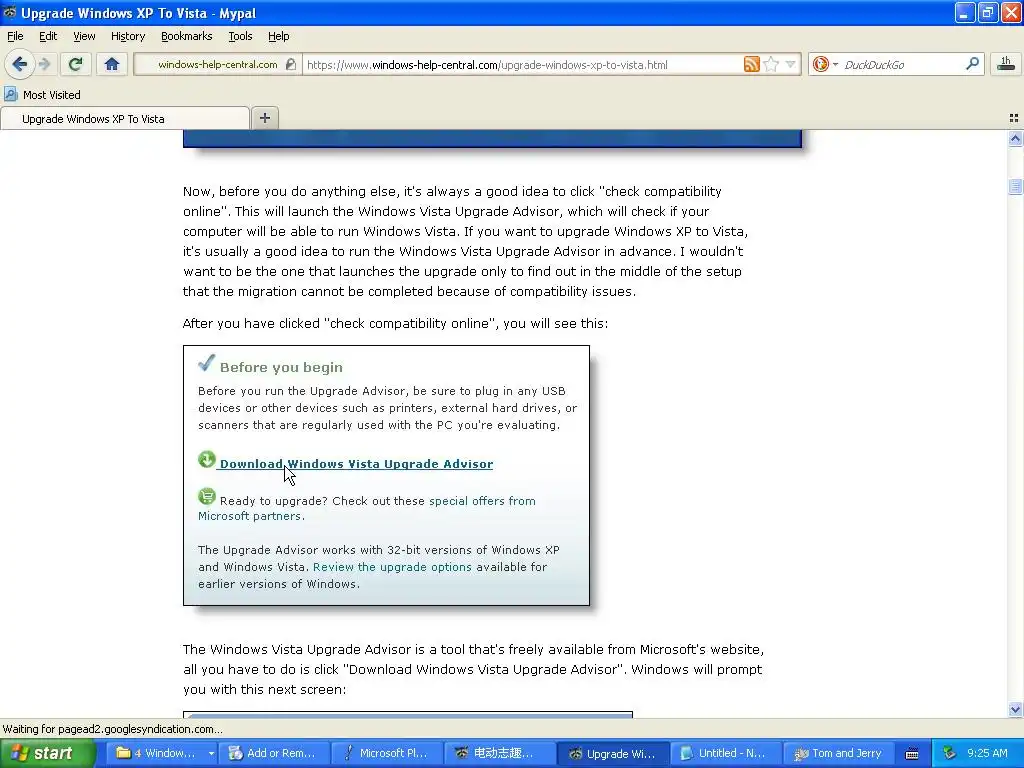The width and height of the screenshot is (1024, 768).
Task: Click into the URL address field
Action: tap(522, 64)
